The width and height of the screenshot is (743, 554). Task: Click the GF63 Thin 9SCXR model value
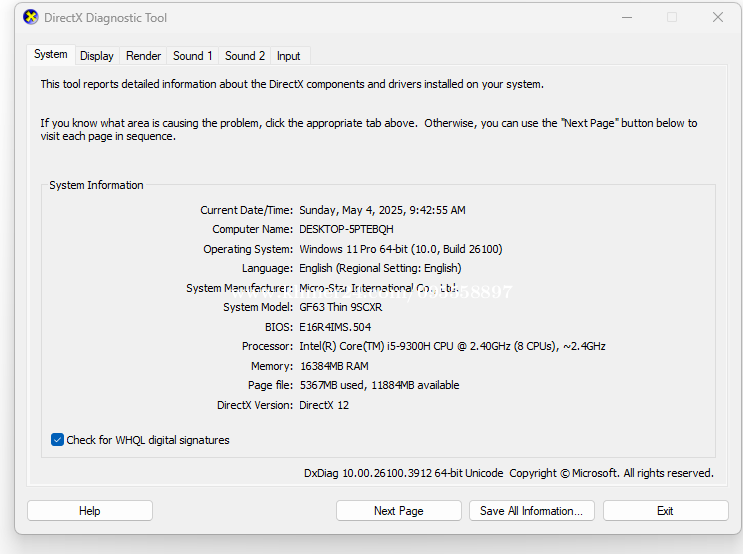point(341,307)
